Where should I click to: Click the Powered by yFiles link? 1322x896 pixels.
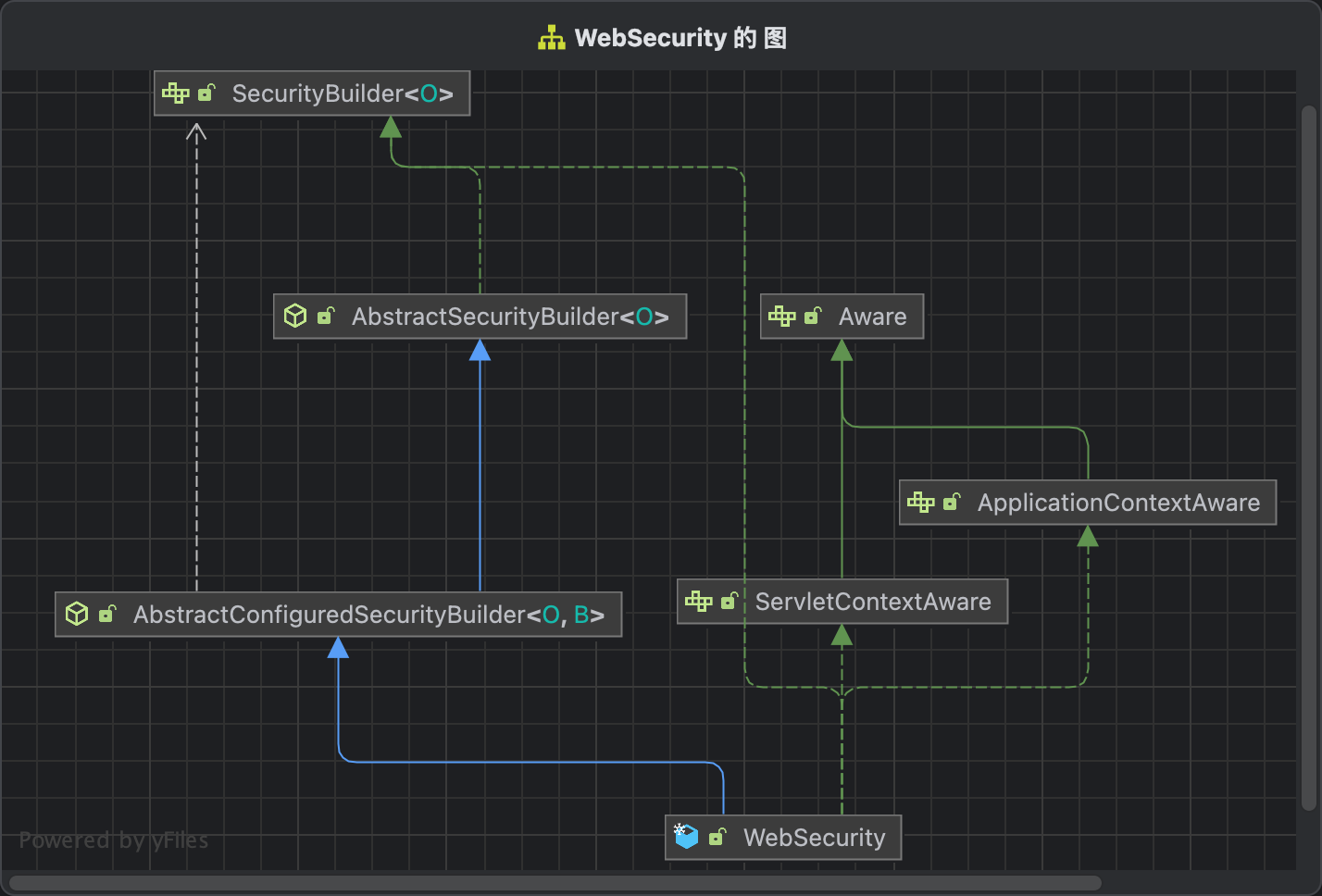pos(114,840)
